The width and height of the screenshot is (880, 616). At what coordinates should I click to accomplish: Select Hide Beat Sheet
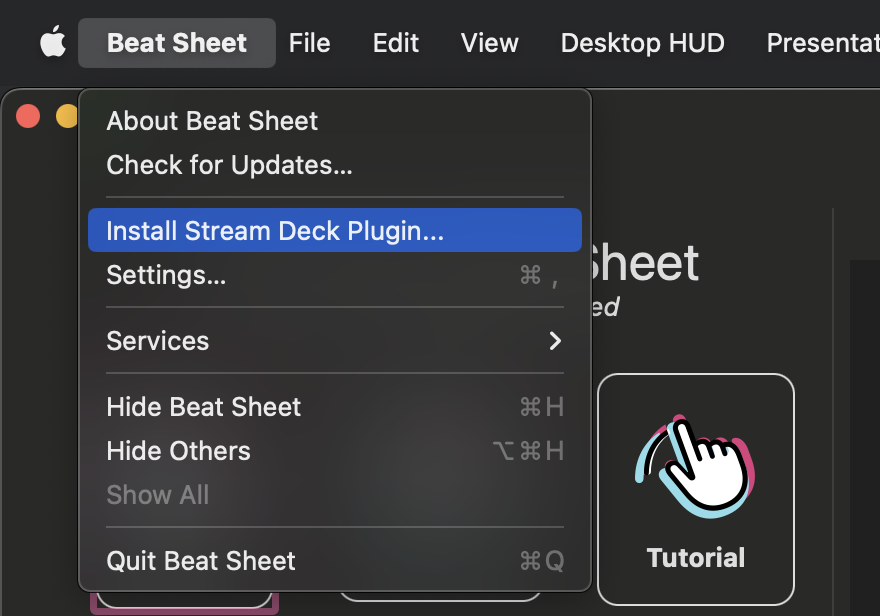204,407
